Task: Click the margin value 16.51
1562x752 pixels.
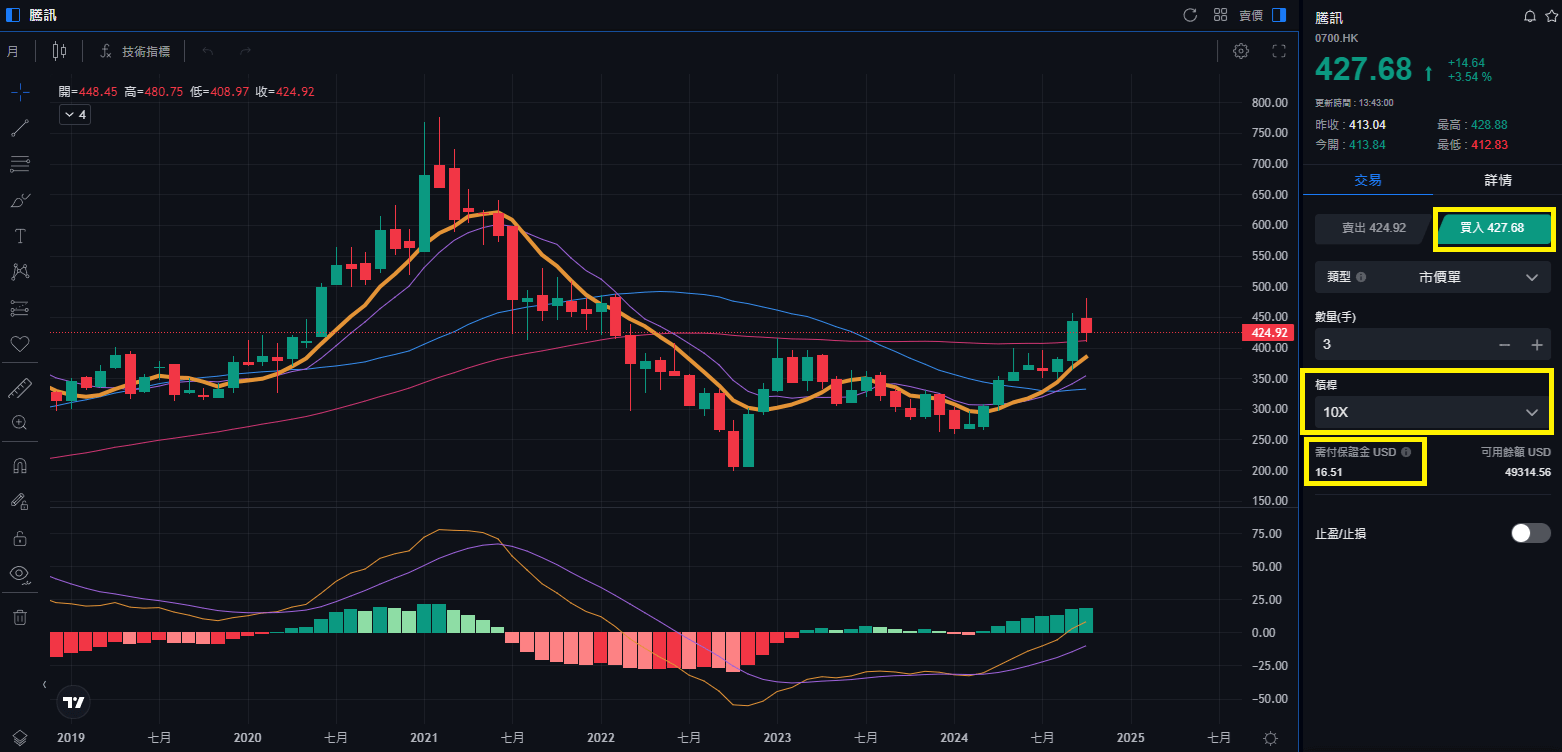Action: tap(1329, 472)
